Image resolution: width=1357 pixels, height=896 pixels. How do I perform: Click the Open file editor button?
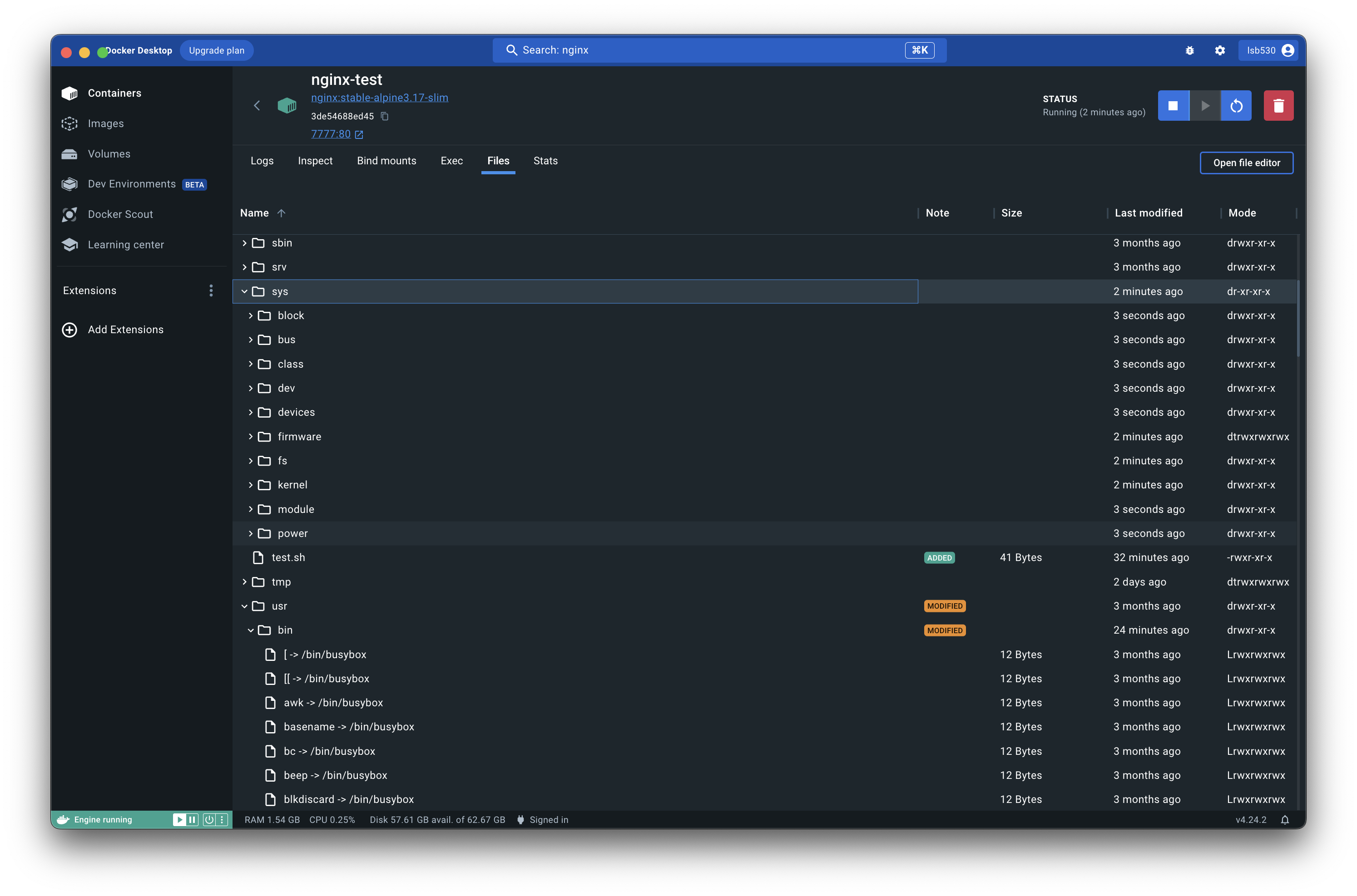pos(1246,163)
